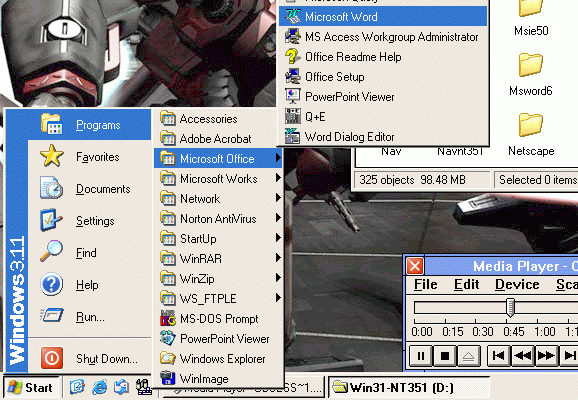
Task: Open the Netscape folder icon
Action: pos(531,125)
